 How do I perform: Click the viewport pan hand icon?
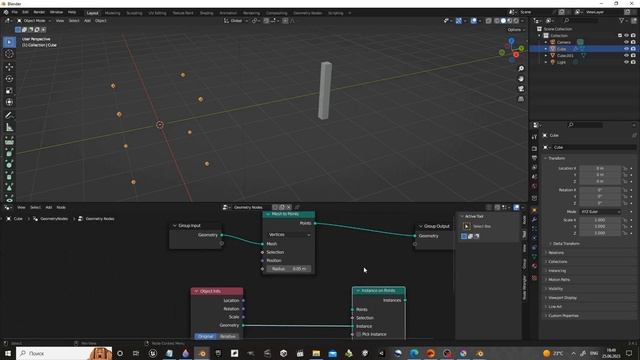point(521,79)
